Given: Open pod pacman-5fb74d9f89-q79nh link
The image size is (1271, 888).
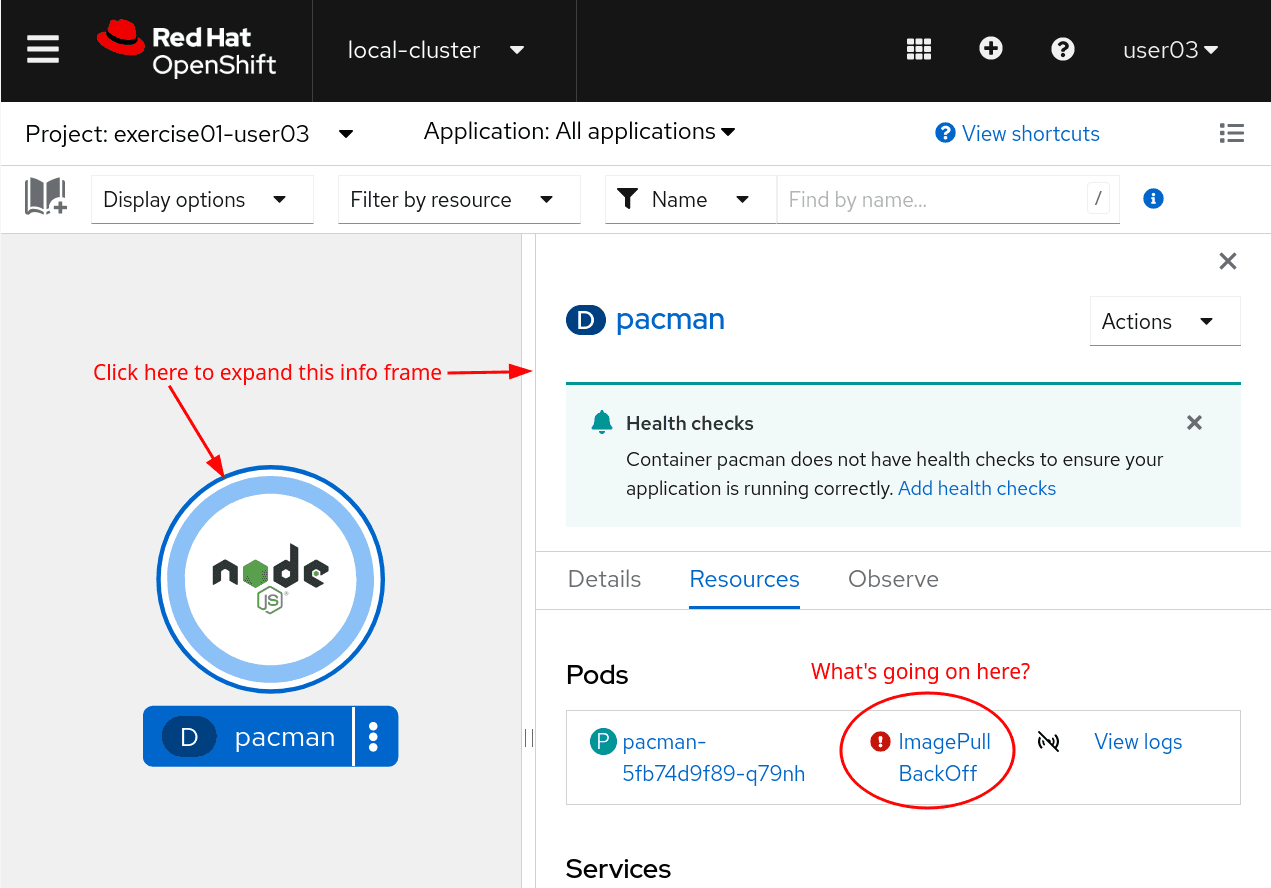Looking at the screenshot, I should click(714, 758).
